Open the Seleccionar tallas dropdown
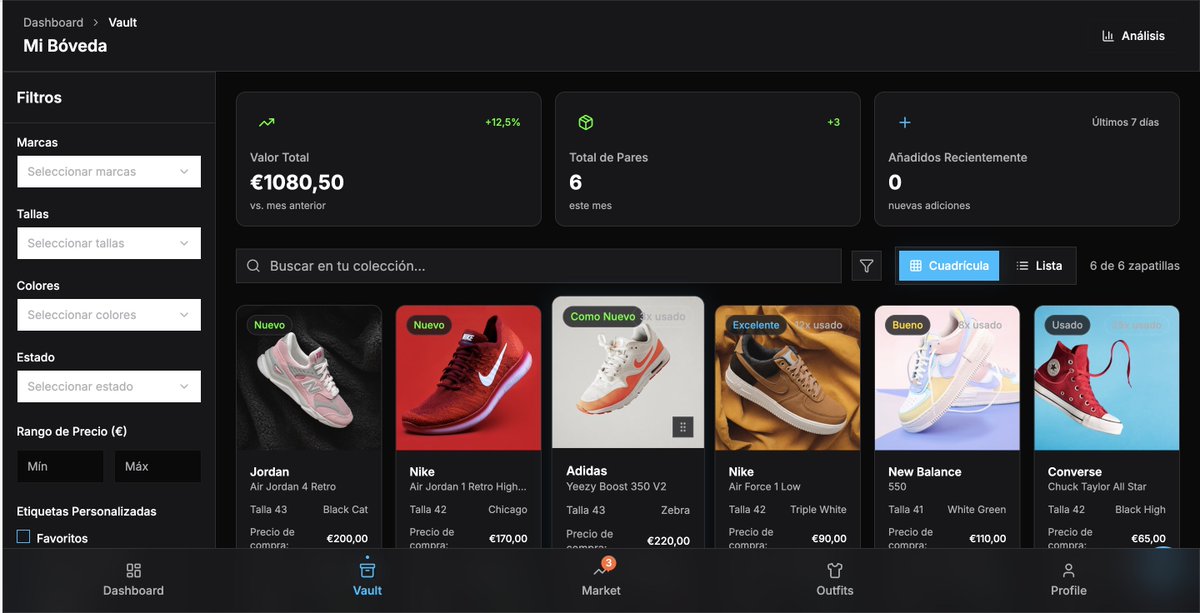 109,243
